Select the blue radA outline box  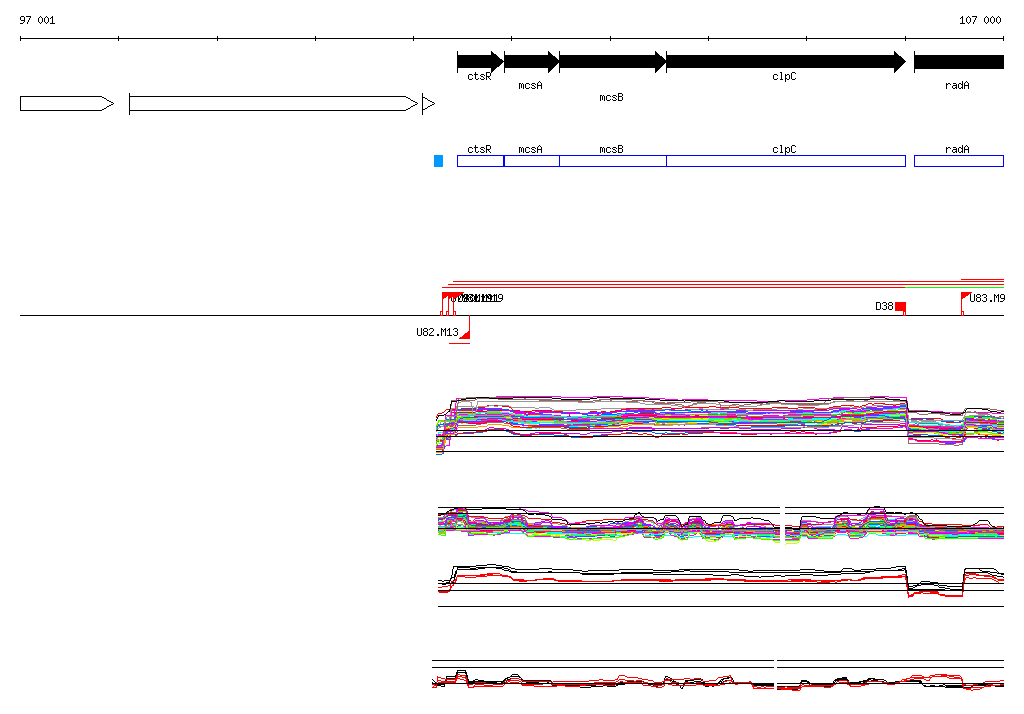959,161
